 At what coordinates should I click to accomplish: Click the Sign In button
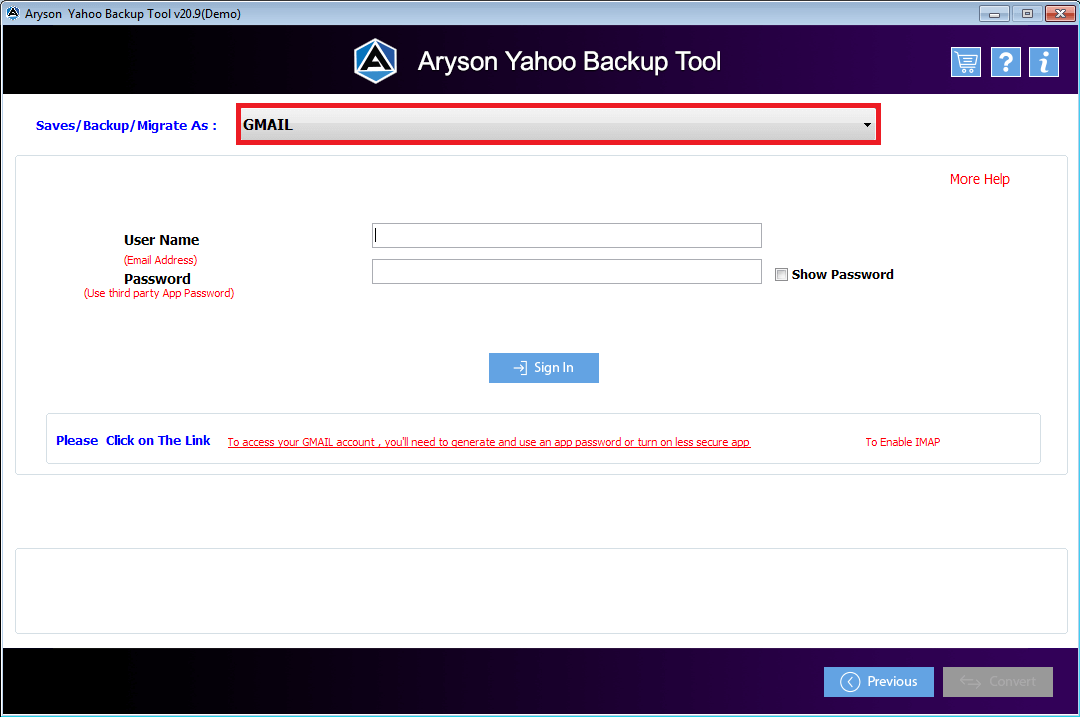(544, 368)
